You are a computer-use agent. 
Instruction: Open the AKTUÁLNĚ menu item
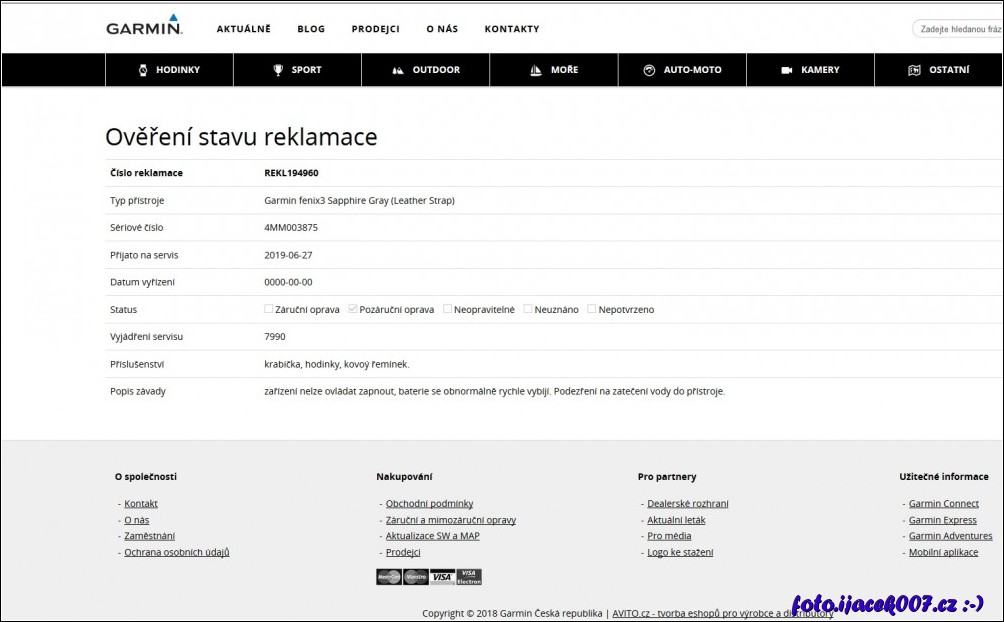coord(243,29)
